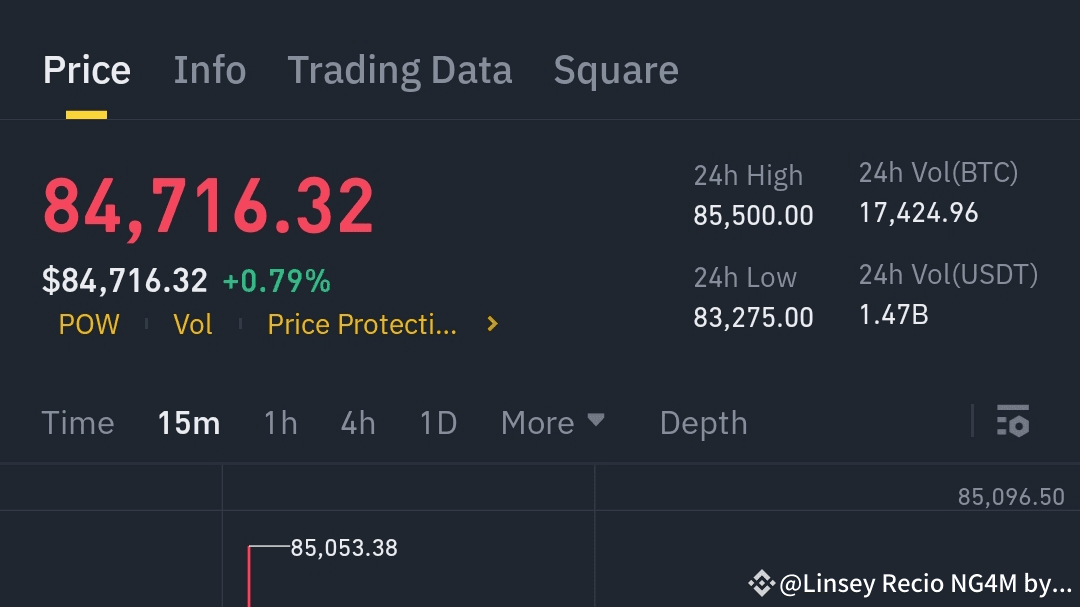This screenshot has width=1080, height=607.
Task: Switch to the Info tab
Action: [210, 70]
